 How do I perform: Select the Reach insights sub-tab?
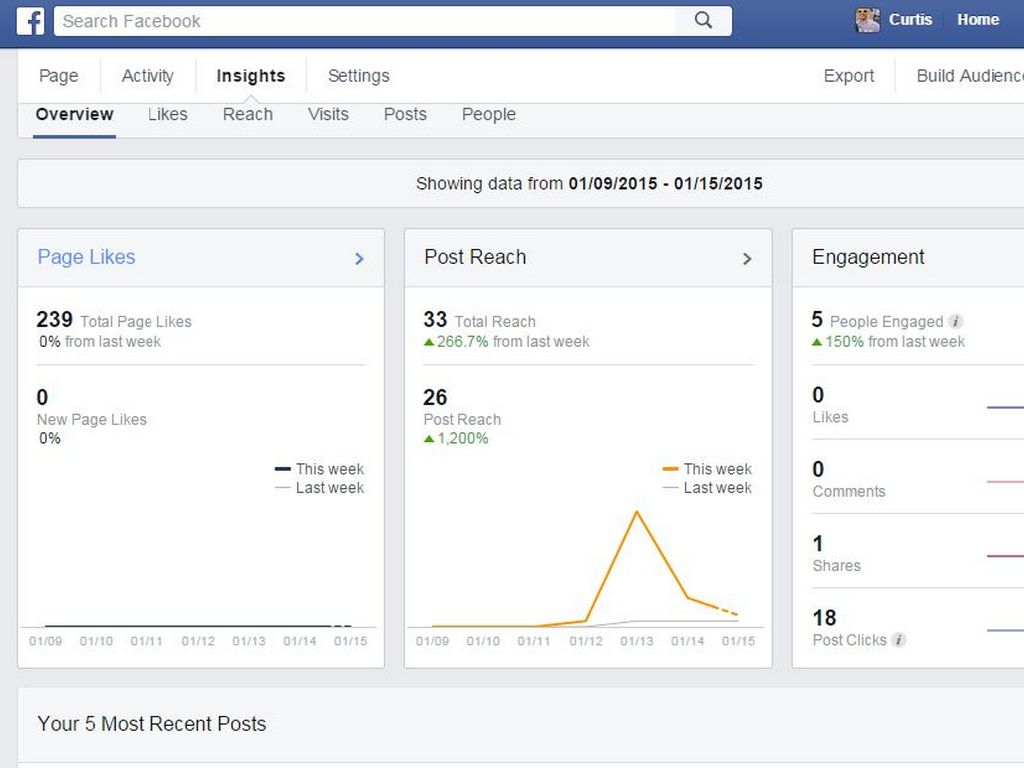247,114
